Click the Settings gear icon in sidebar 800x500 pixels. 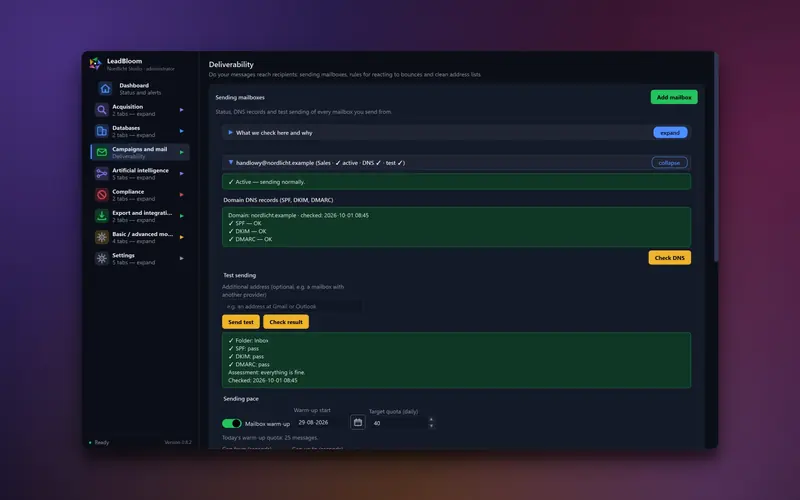coord(102,258)
